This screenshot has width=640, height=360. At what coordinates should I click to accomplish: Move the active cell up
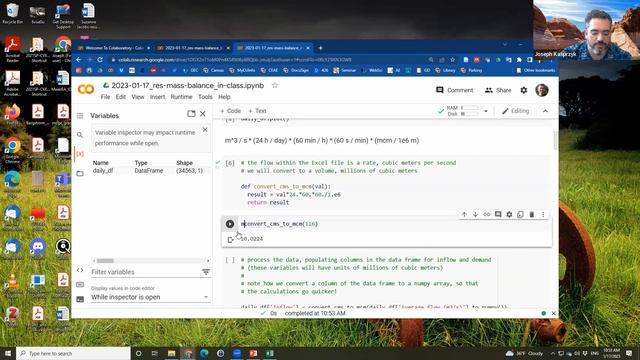[464, 214]
